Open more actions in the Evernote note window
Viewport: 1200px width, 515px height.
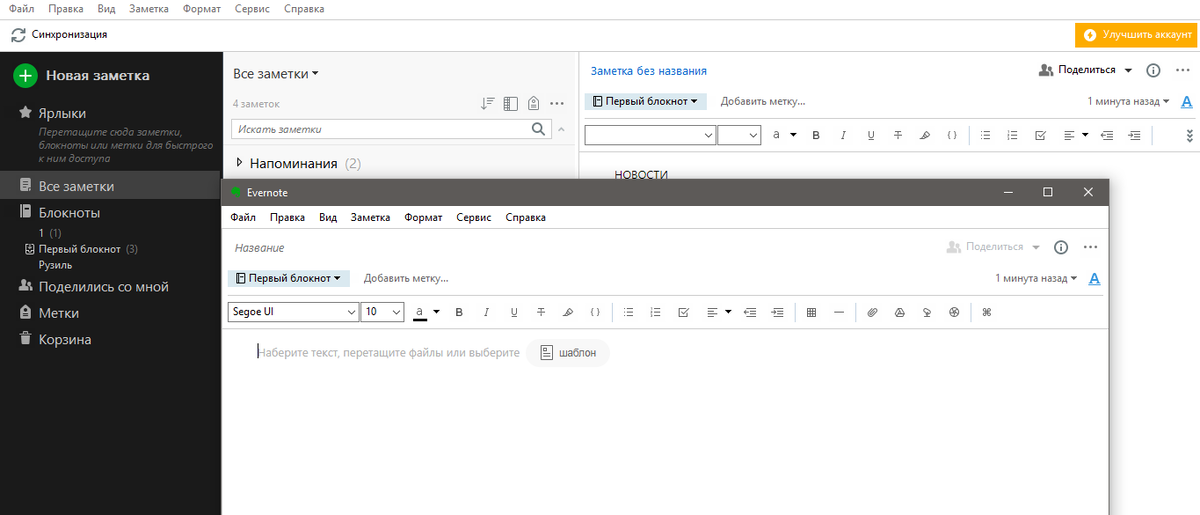click(x=1090, y=247)
